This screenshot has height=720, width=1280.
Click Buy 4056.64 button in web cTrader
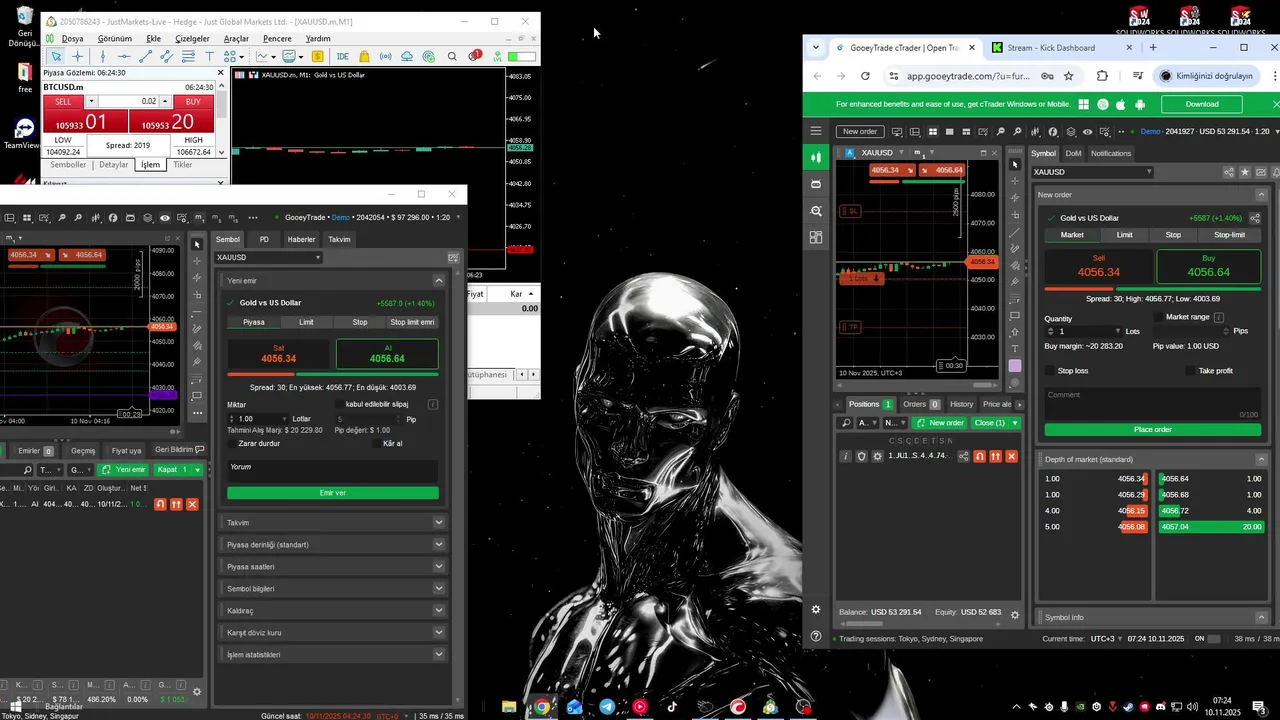[1209, 267]
